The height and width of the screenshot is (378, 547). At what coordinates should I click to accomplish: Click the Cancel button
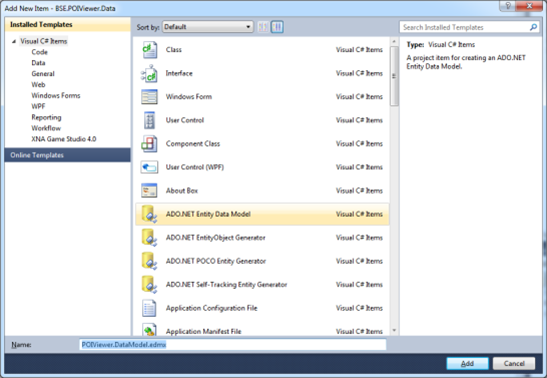pyautogui.click(x=514, y=363)
